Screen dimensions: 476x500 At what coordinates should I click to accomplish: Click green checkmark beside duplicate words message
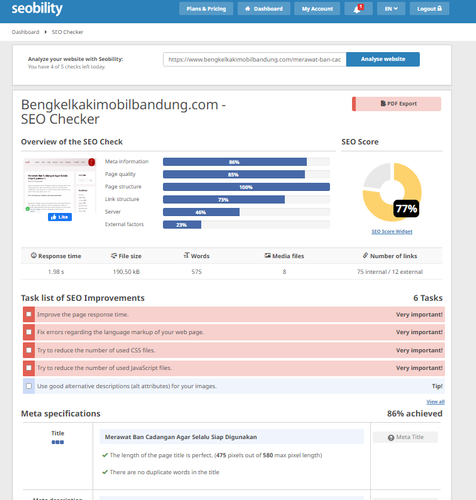[105, 472]
